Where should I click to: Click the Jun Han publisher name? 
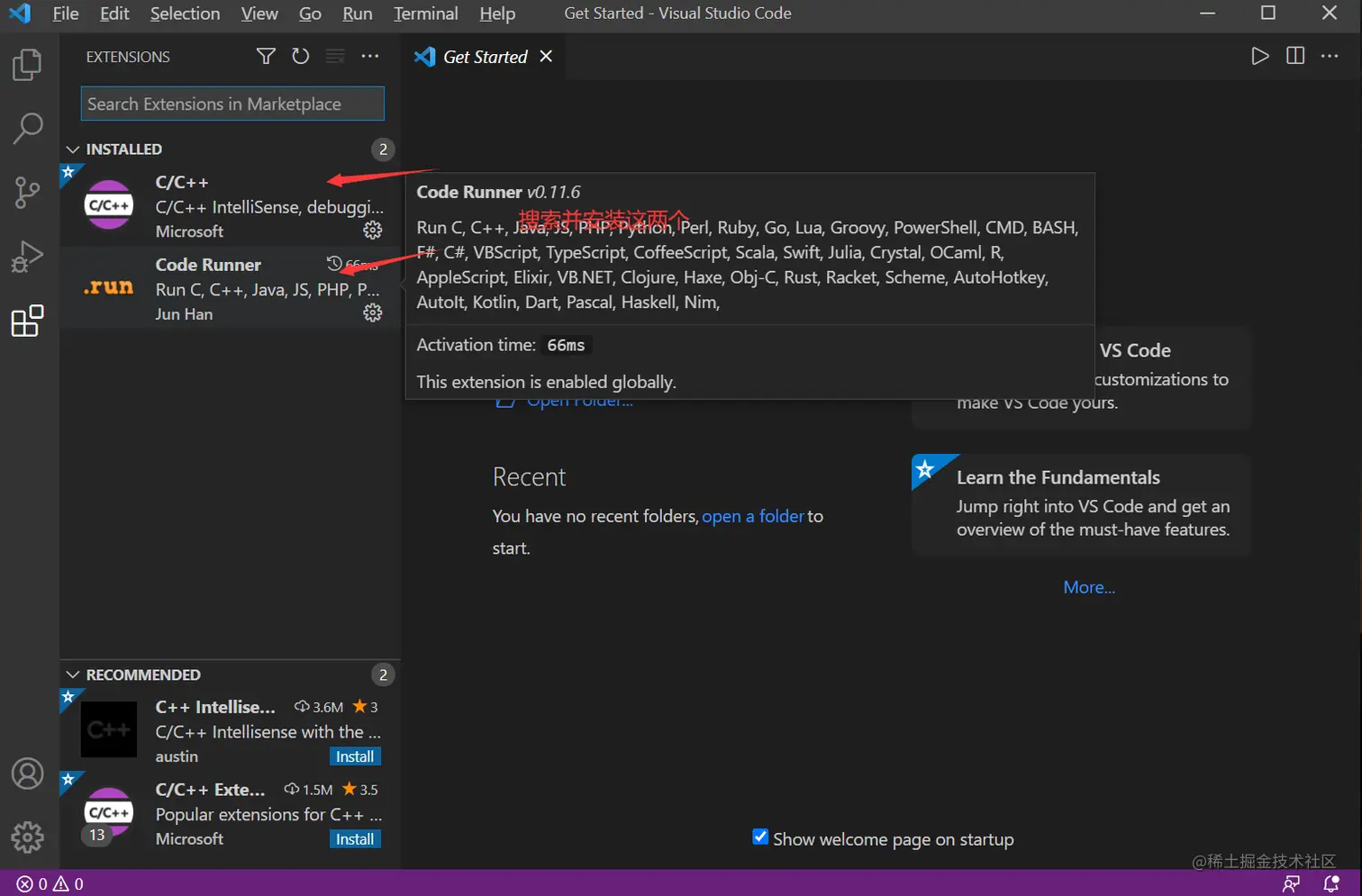tap(184, 314)
